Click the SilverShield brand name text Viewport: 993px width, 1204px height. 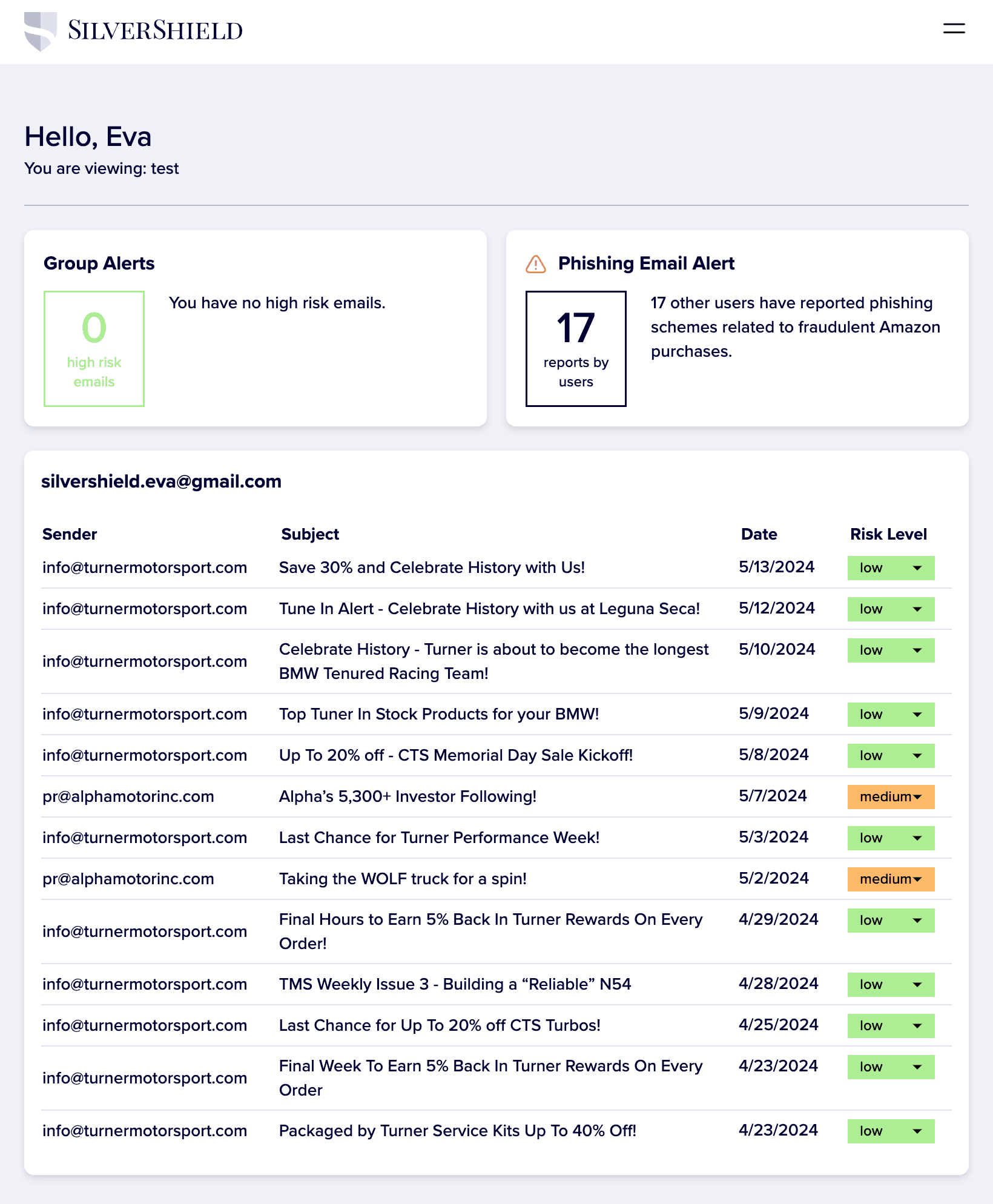point(155,30)
